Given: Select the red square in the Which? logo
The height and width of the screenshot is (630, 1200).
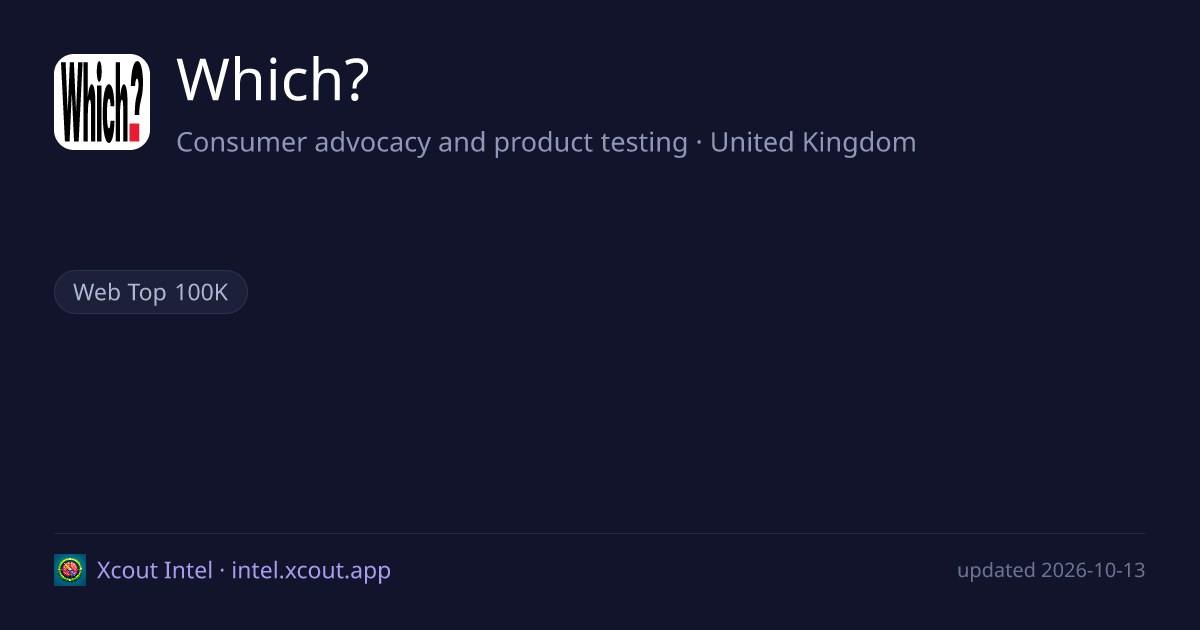Looking at the screenshot, I should 135,130.
